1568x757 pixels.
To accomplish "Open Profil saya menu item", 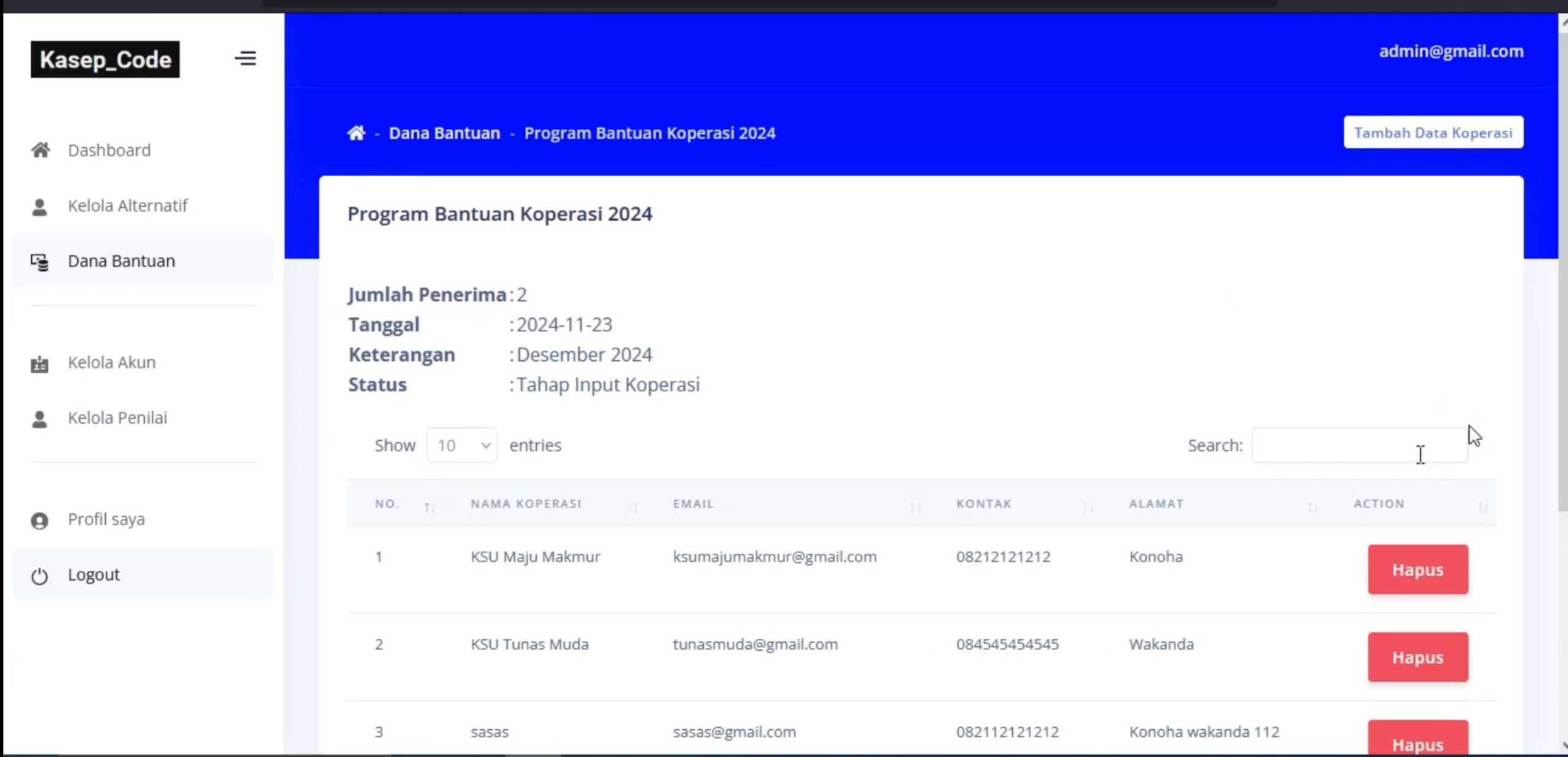I will 142,519.
